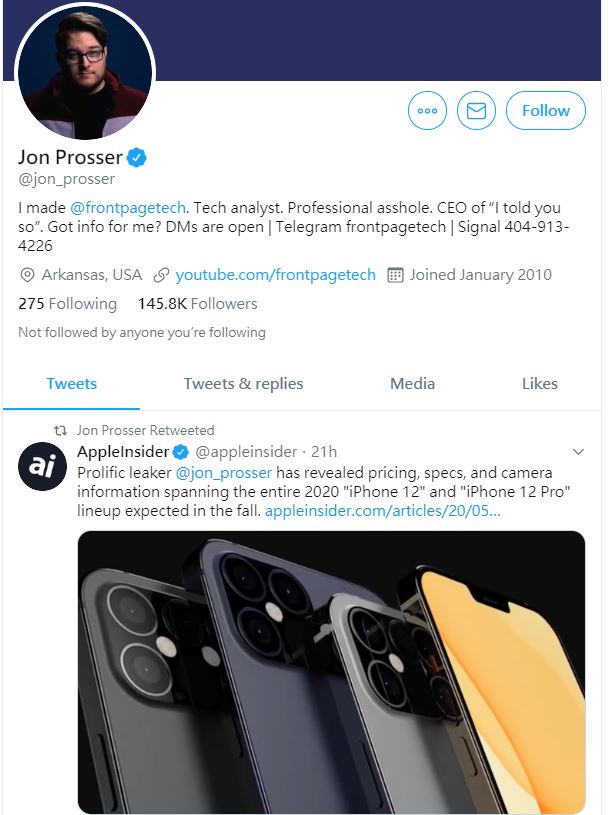
Task: Click the AppleInsider avatar logo
Action: [x=42, y=467]
